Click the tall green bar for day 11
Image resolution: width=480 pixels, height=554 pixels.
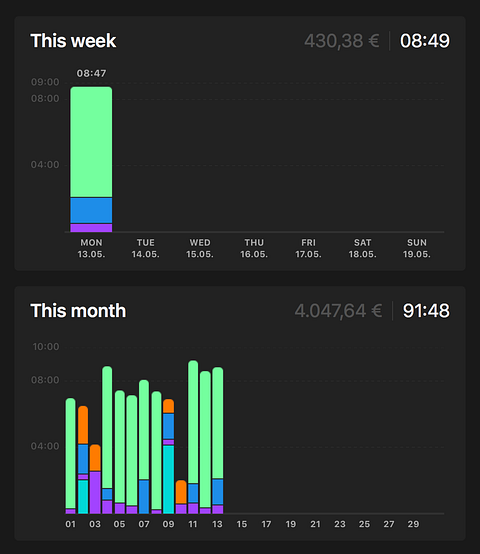point(193,422)
